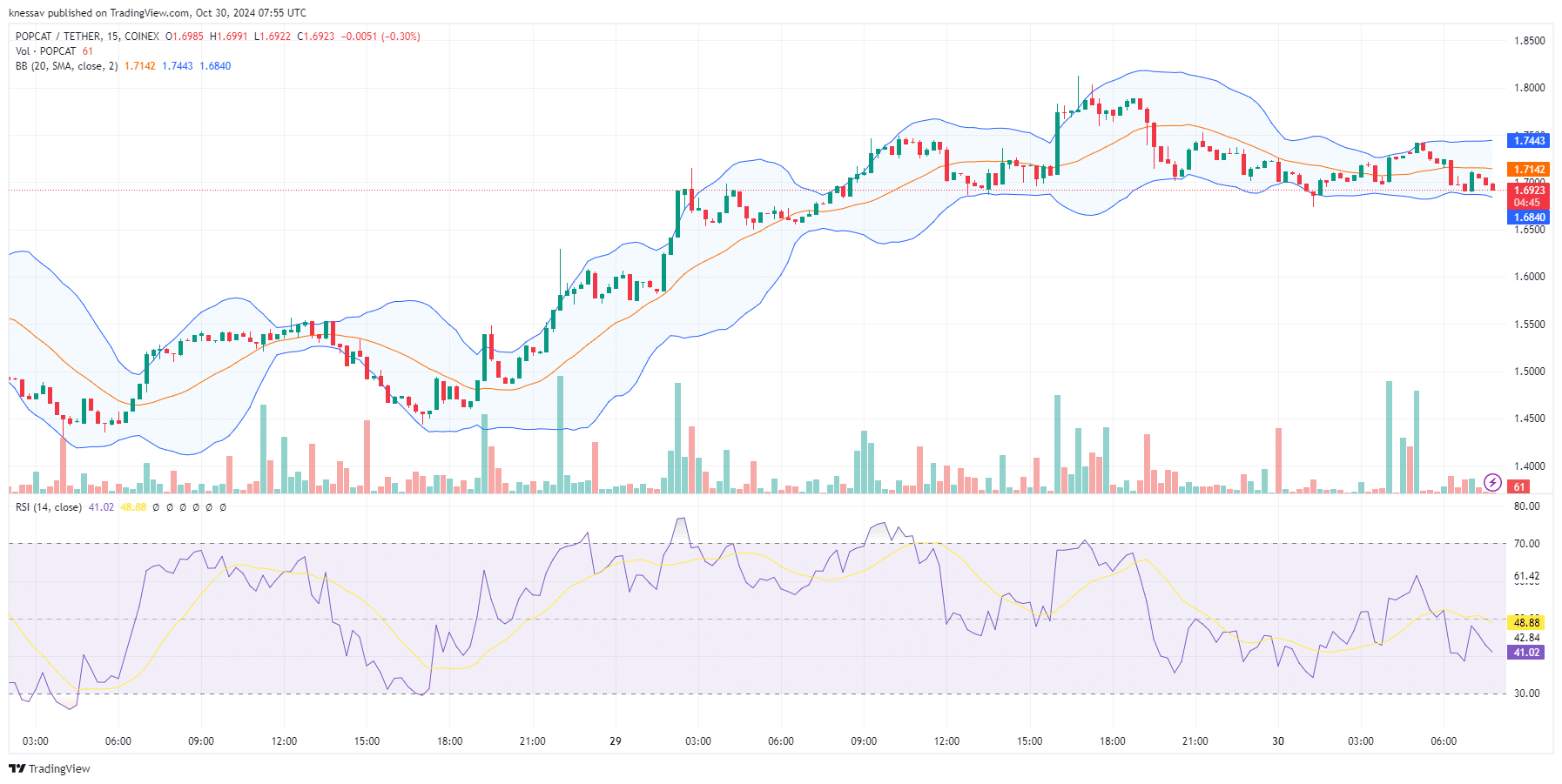Image resolution: width=1562 pixels, height=784 pixels.
Task: Select the 'Vol · POPCAT' indicator label
Action: (46, 51)
